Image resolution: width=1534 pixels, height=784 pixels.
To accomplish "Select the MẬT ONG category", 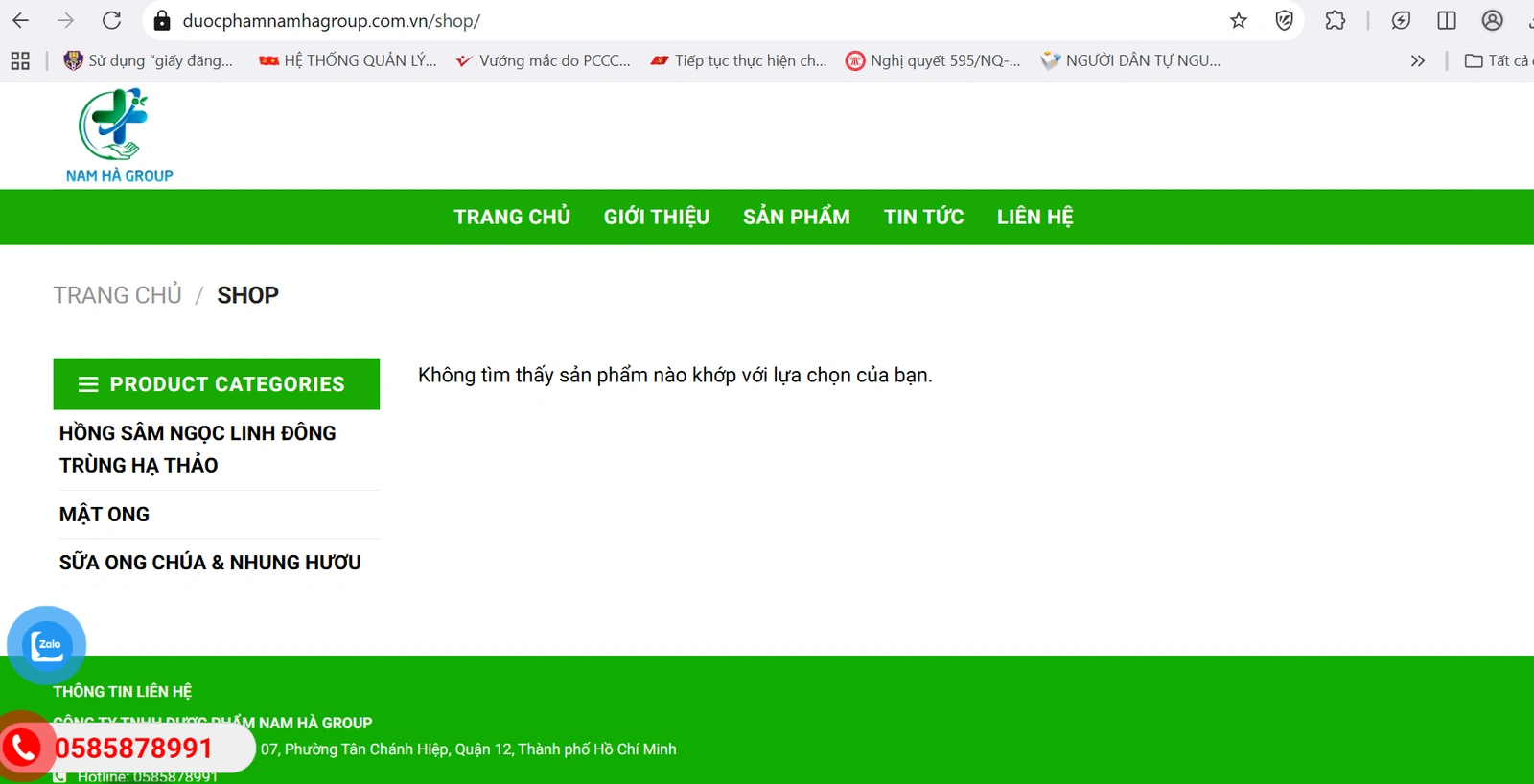I will (x=105, y=515).
